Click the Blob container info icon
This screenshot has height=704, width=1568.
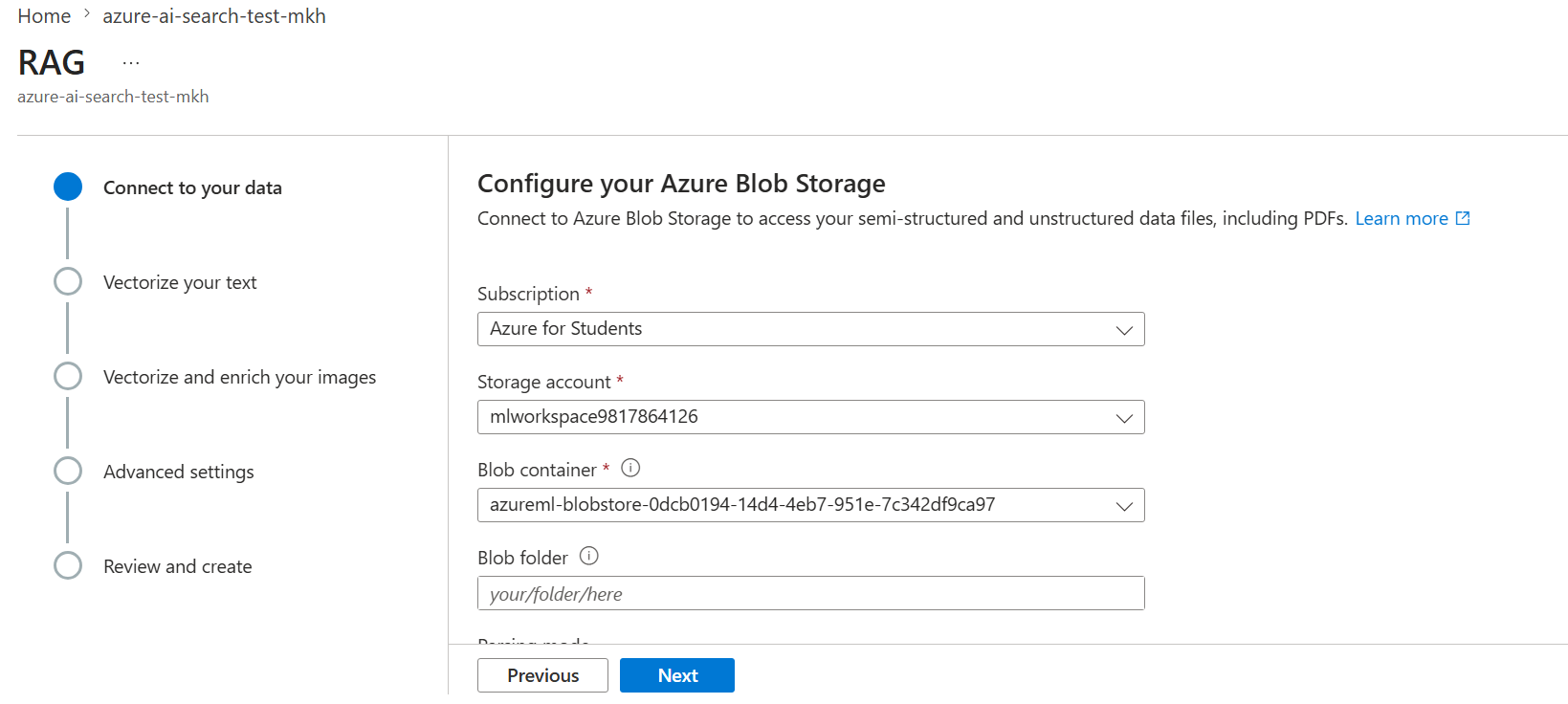click(x=630, y=468)
